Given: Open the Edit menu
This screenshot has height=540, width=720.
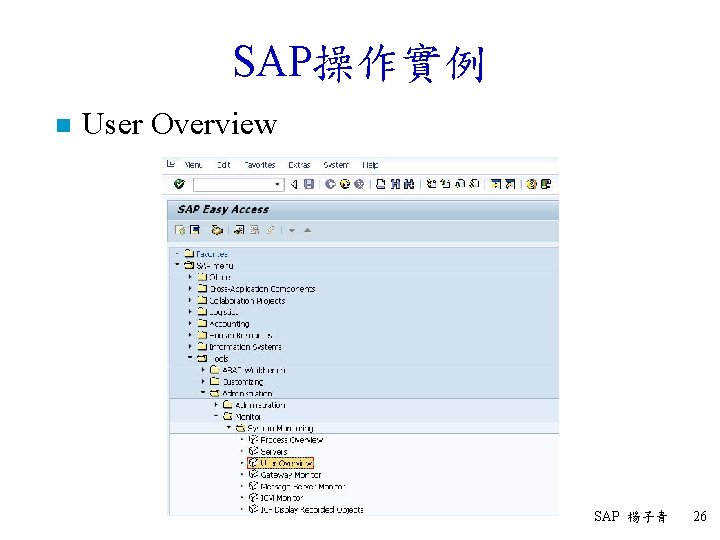Looking at the screenshot, I should pyautogui.click(x=224, y=165).
